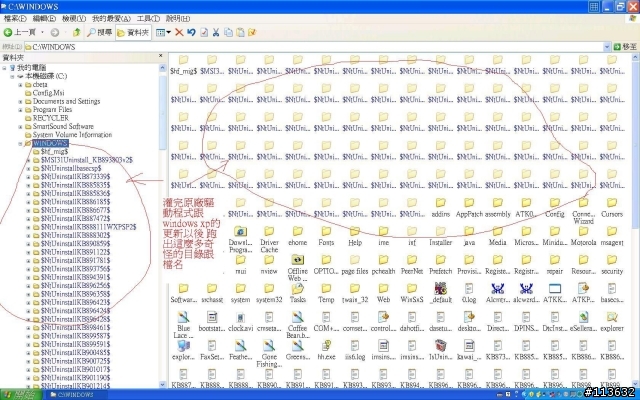
Task: Click the Properties icon in the toolbar
Action: [x=204, y=32]
